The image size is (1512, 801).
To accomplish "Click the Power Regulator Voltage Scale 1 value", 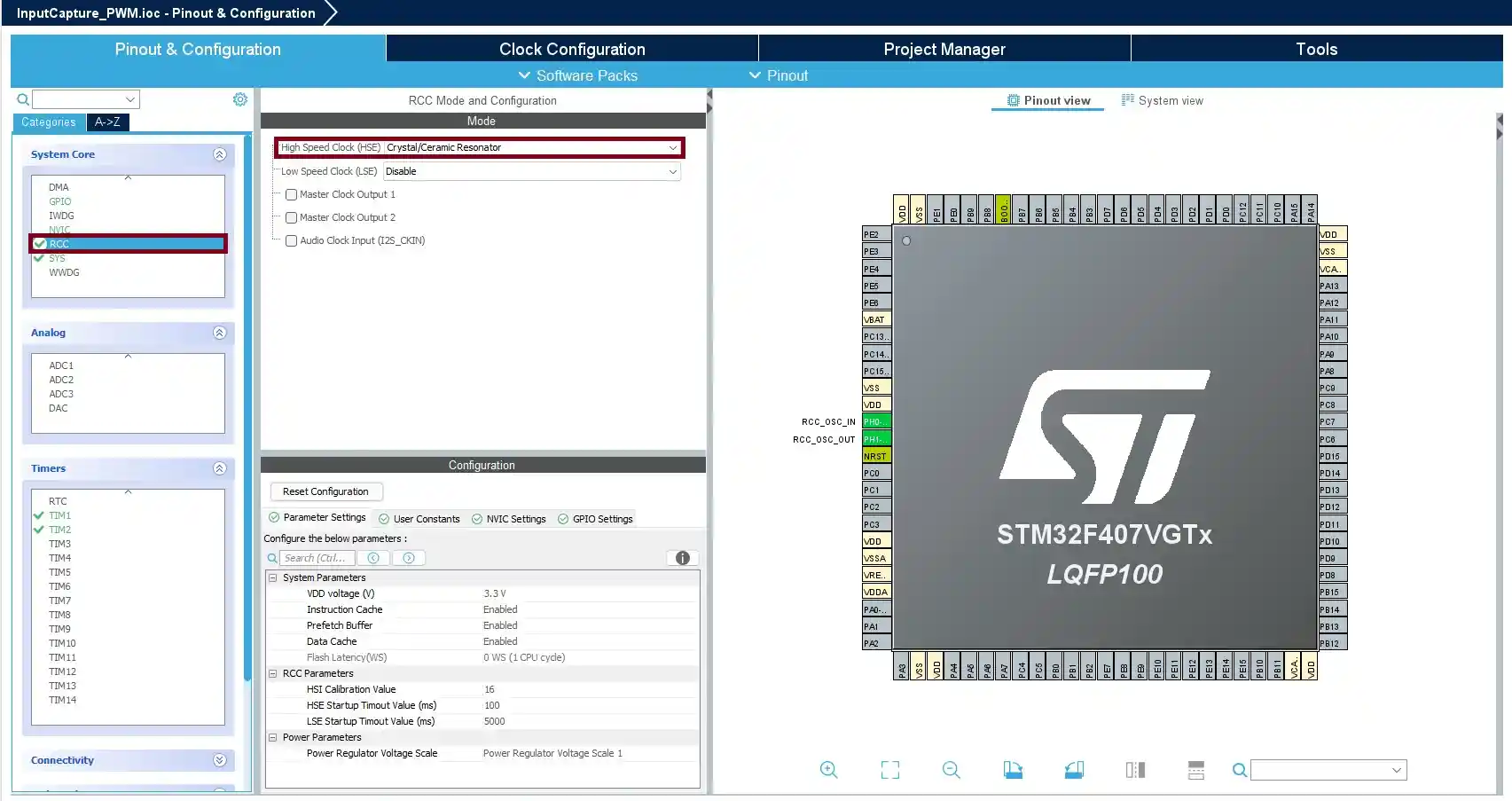I will 552,753.
